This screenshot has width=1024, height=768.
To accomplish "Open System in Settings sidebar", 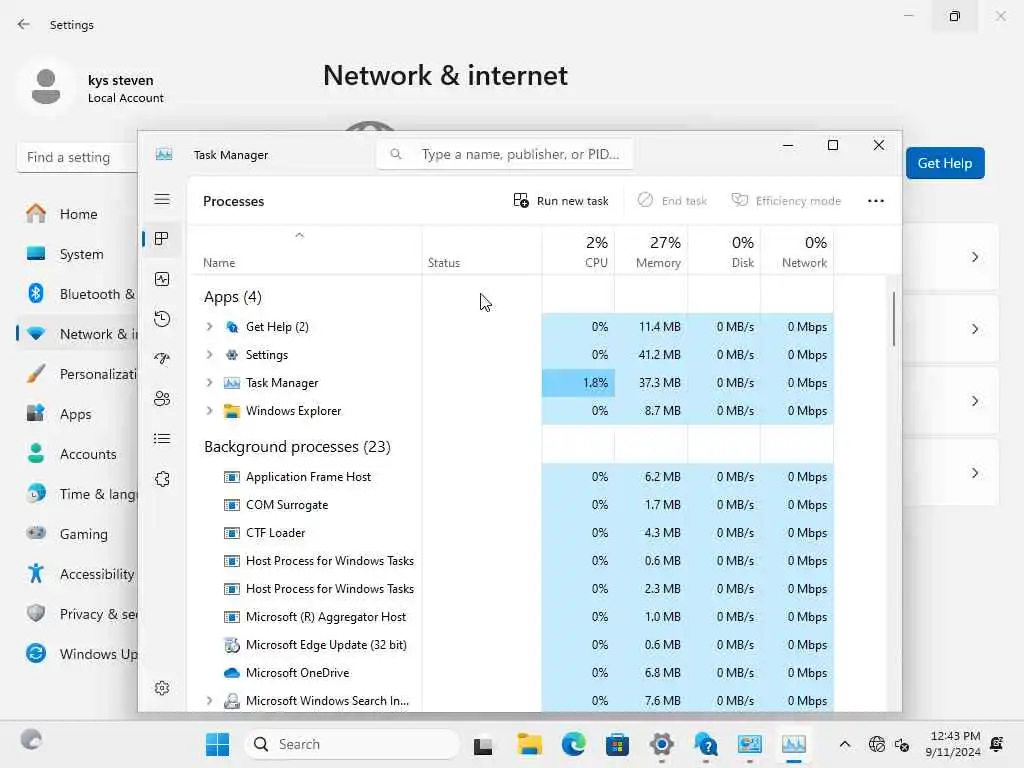I will 81,254.
